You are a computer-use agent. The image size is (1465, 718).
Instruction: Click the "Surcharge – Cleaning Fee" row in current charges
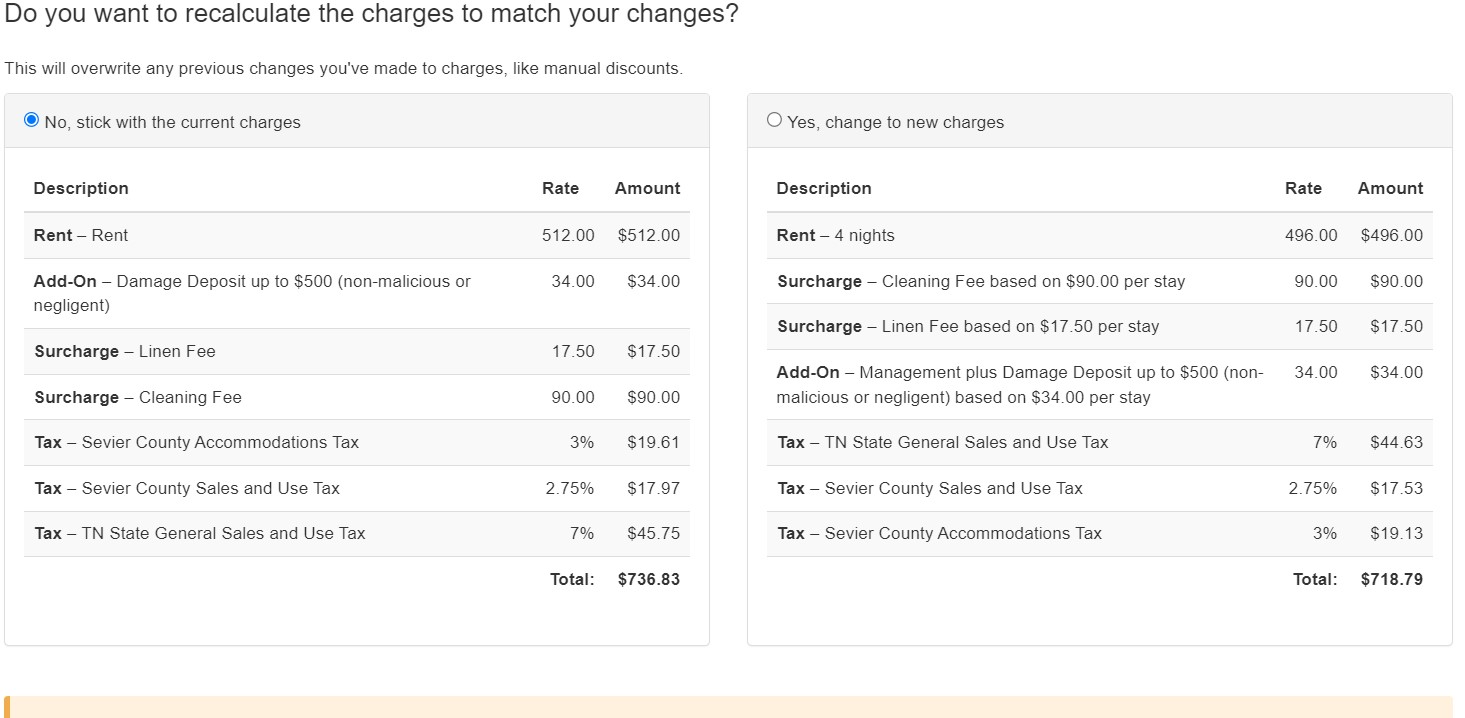coord(138,397)
